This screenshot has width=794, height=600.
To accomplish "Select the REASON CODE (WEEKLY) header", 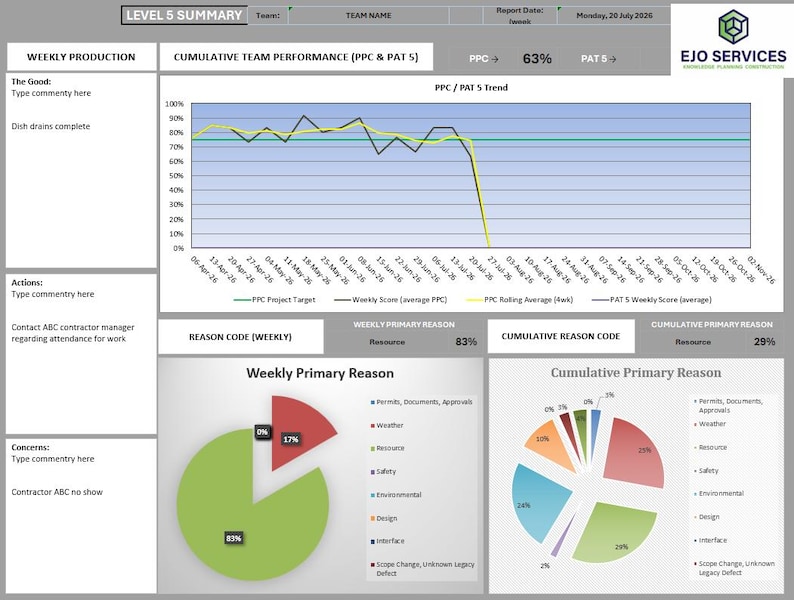I will point(241,337).
